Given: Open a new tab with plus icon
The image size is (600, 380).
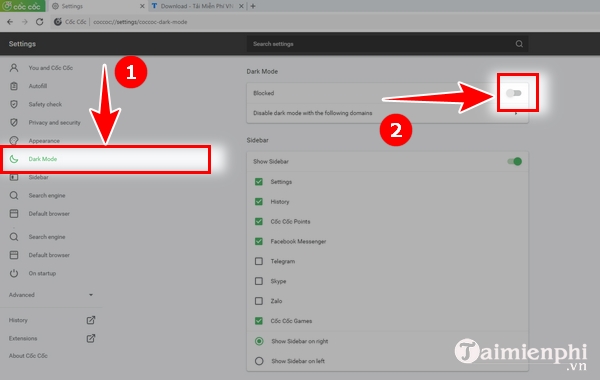Looking at the screenshot, I should click(253, 6).
